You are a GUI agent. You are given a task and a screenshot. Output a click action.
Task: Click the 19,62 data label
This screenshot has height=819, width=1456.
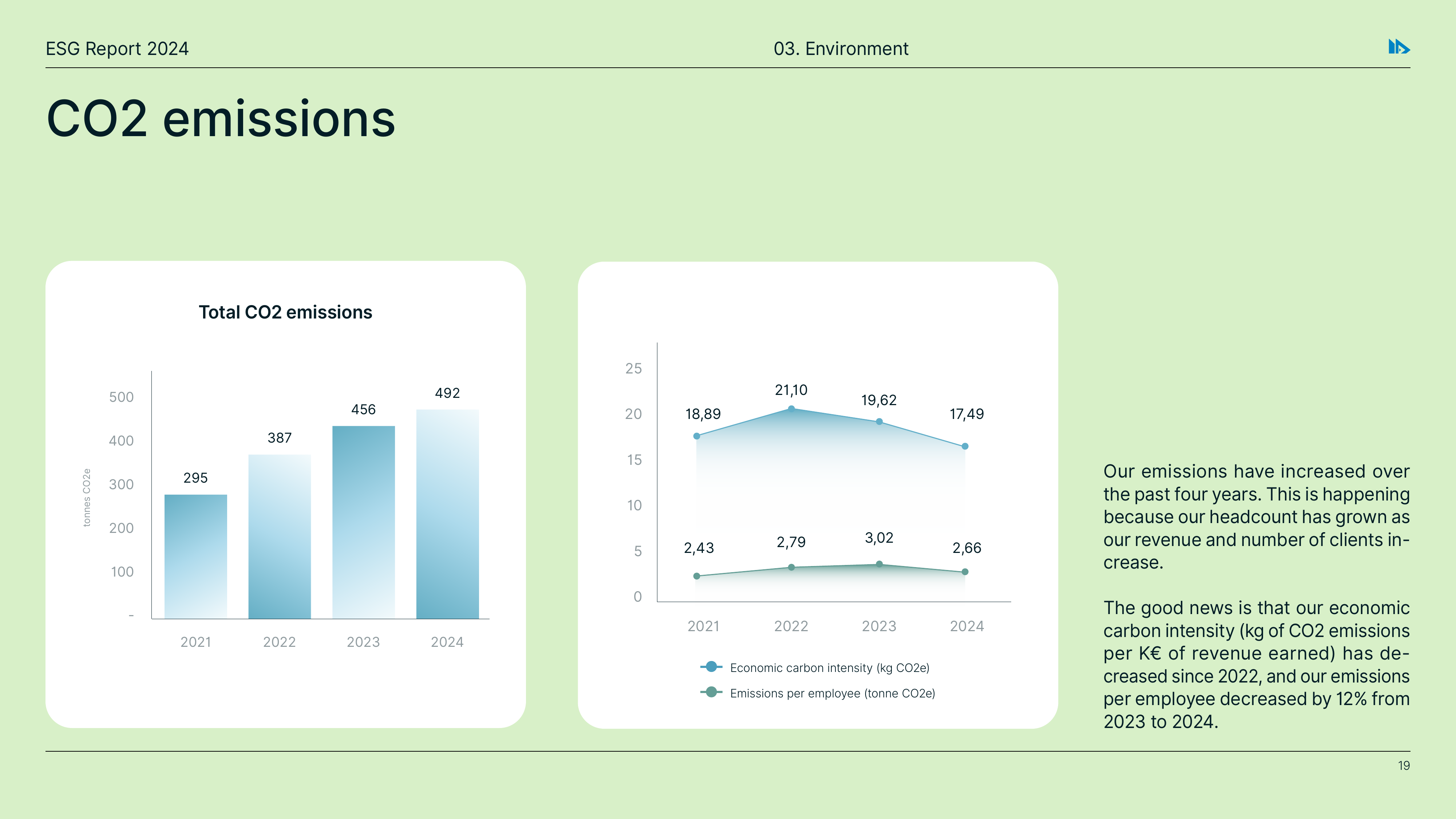878,401
